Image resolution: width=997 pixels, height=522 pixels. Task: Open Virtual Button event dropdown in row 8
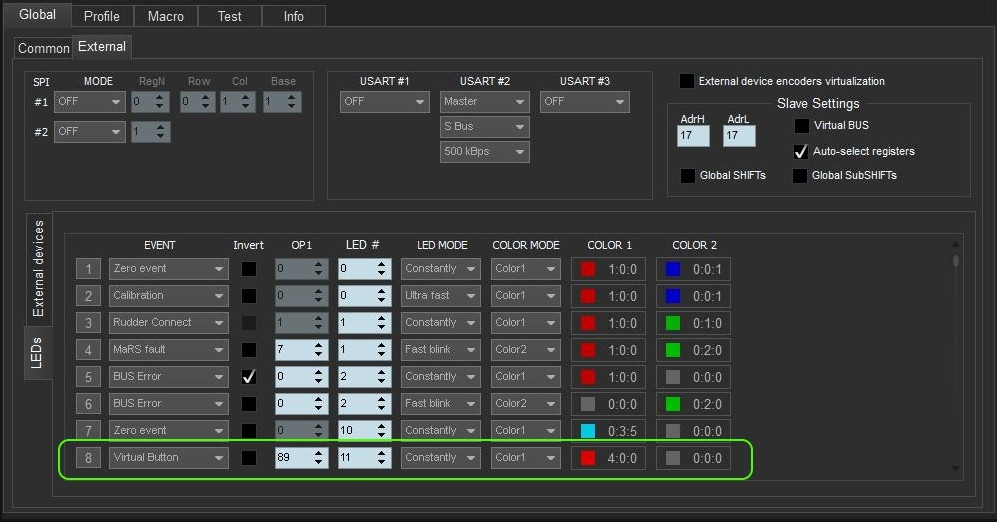click(168, 458)
